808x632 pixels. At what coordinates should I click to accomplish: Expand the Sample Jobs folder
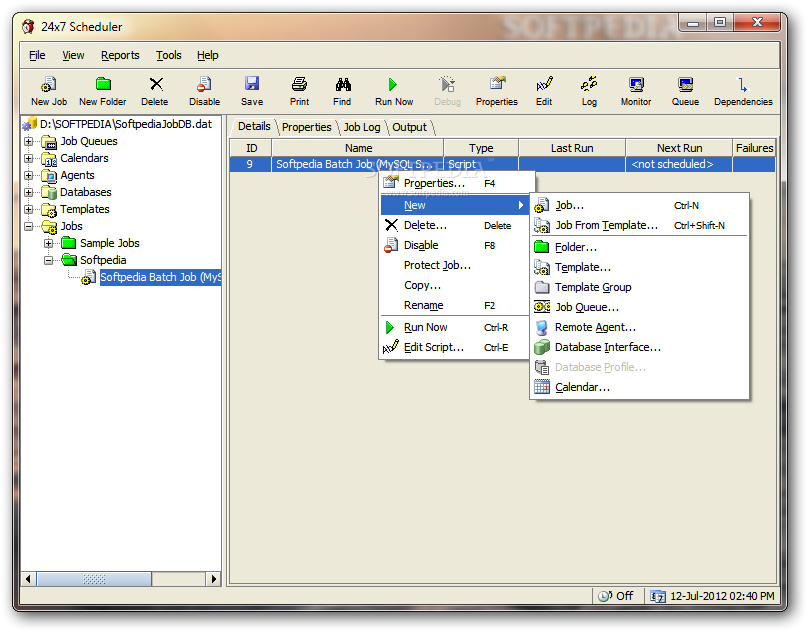coord(48,243)
